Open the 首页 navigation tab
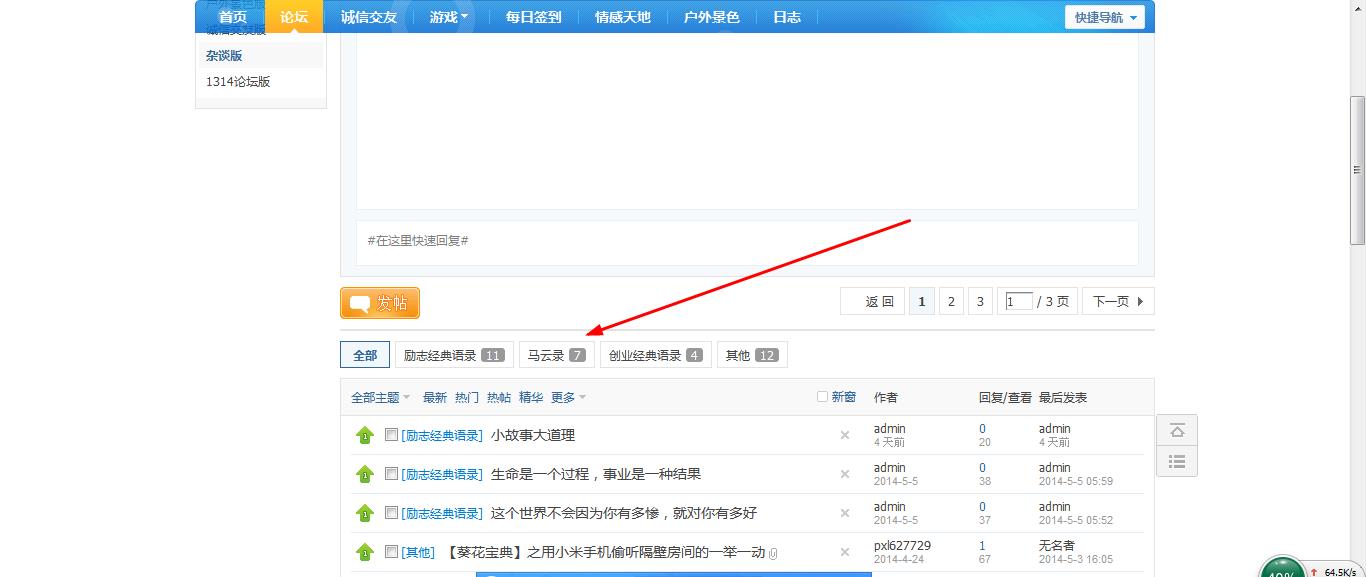 (232, 17)
